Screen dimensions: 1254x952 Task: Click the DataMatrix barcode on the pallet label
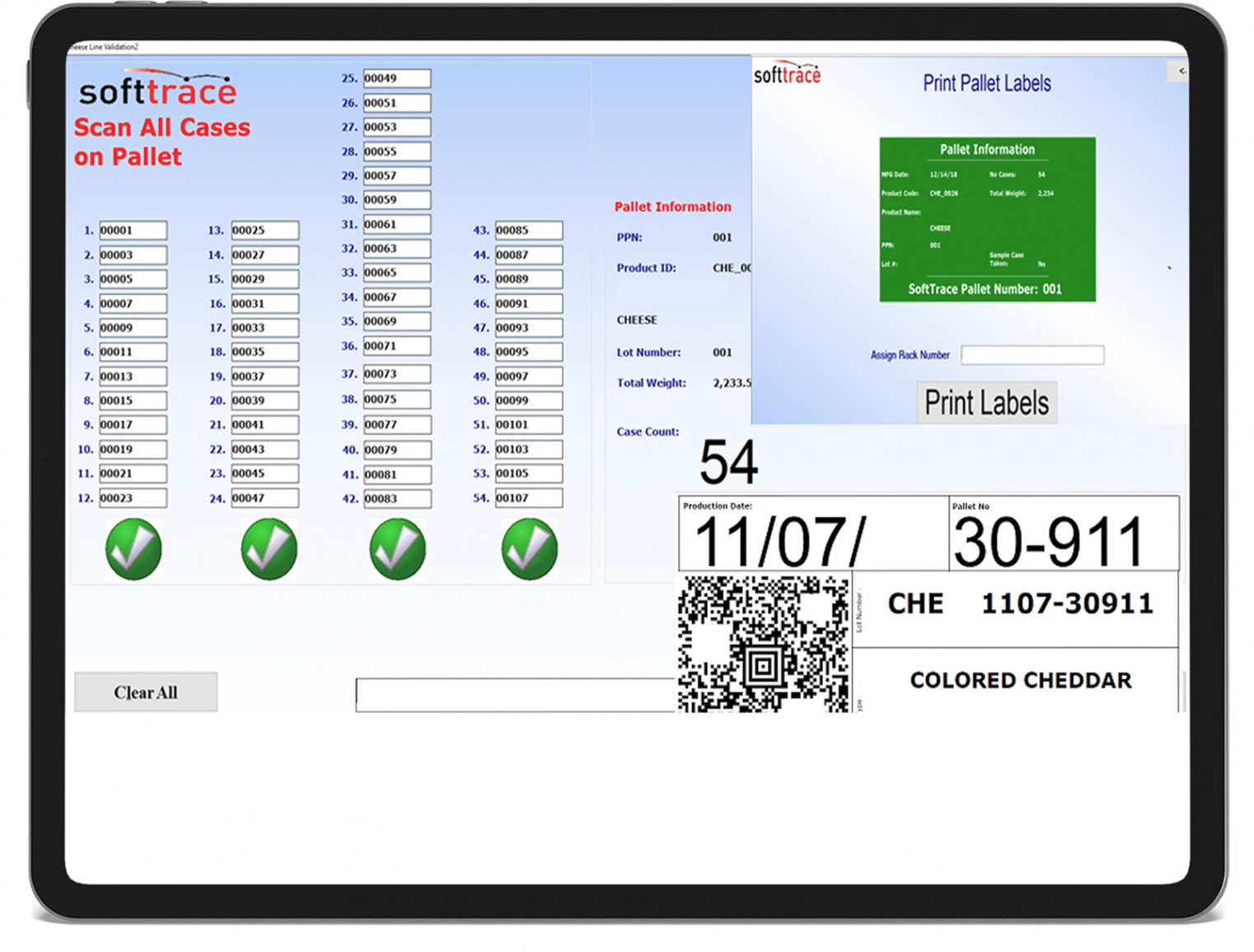[x=762, y=644]
